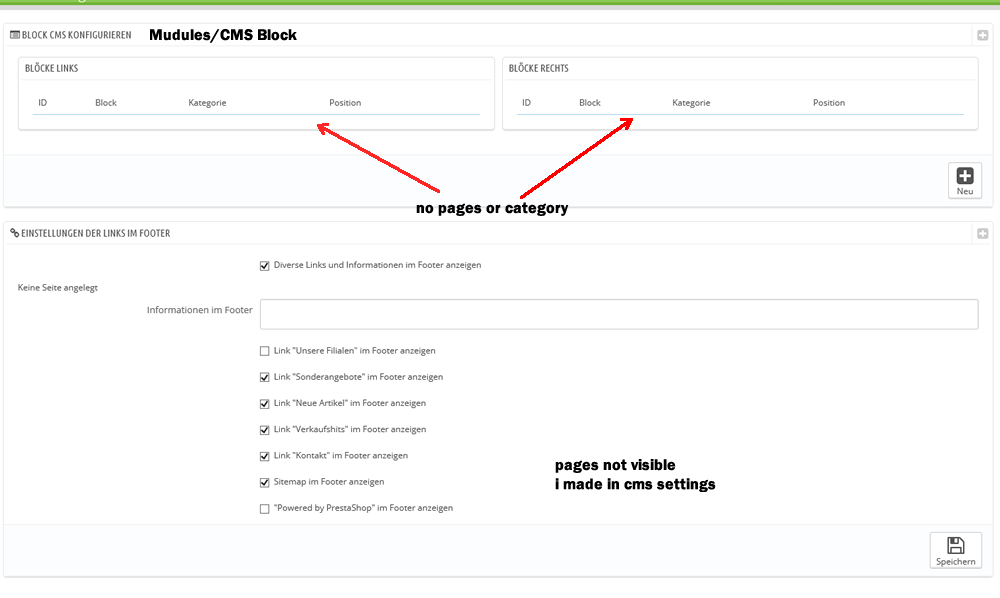Click the Block CMS Konfigurieren heading text
This screenshot has height=598, width=1000.
(x=77, y=35)
